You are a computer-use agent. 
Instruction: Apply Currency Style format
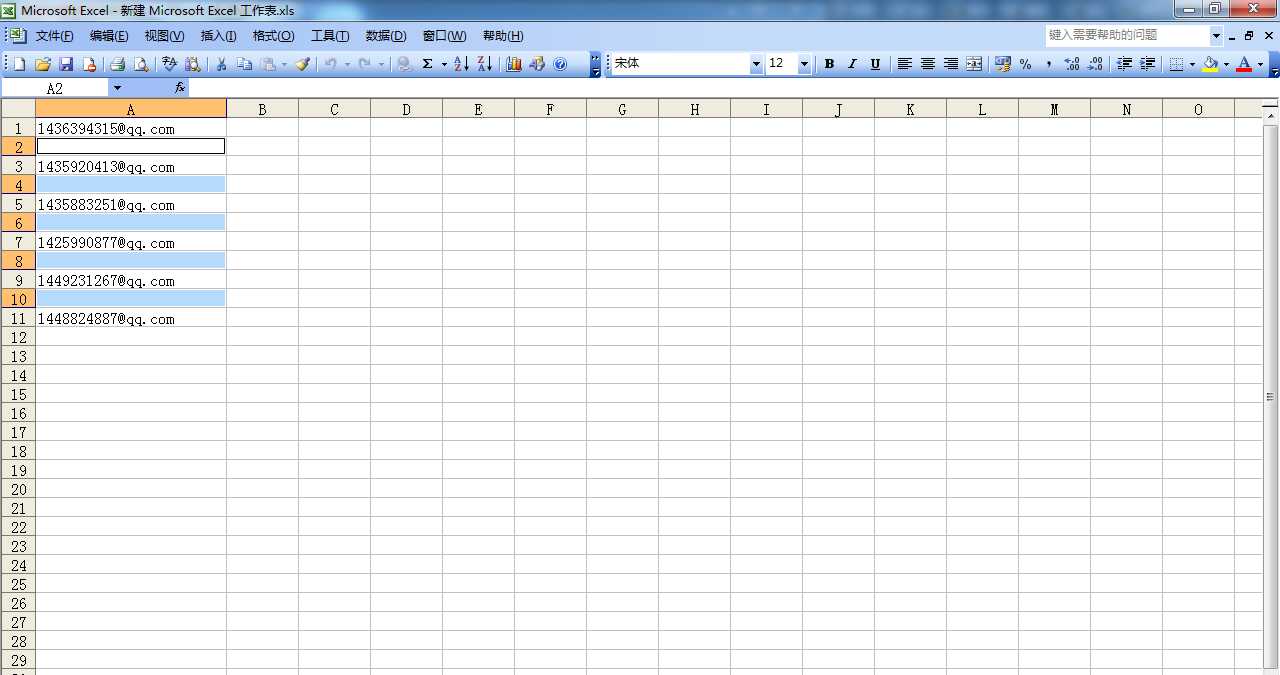tap(1003, 64)
